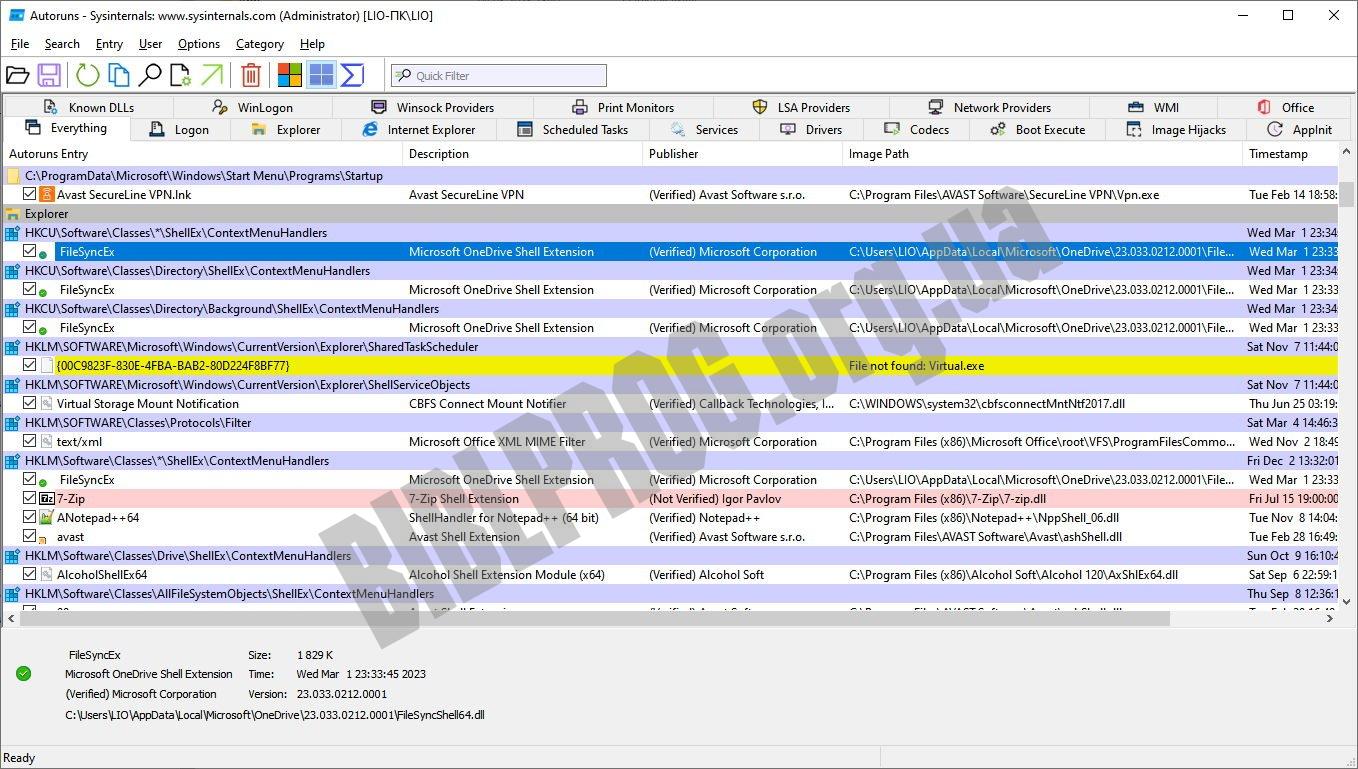This screenshot has height=769, width=1358.
Task: Select the "(Not Verified) Igor Pavlov" cell
Action: pyautogui.click(x=715, y=499)
